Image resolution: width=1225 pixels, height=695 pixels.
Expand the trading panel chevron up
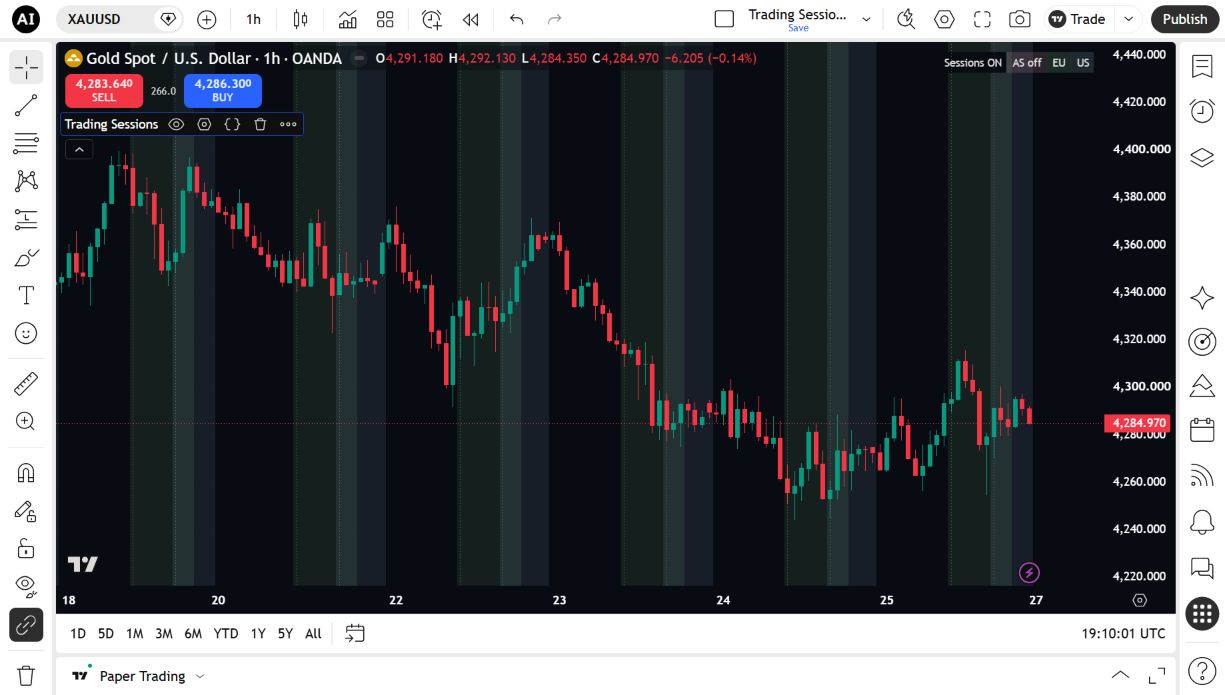[x=1121, y=675]
